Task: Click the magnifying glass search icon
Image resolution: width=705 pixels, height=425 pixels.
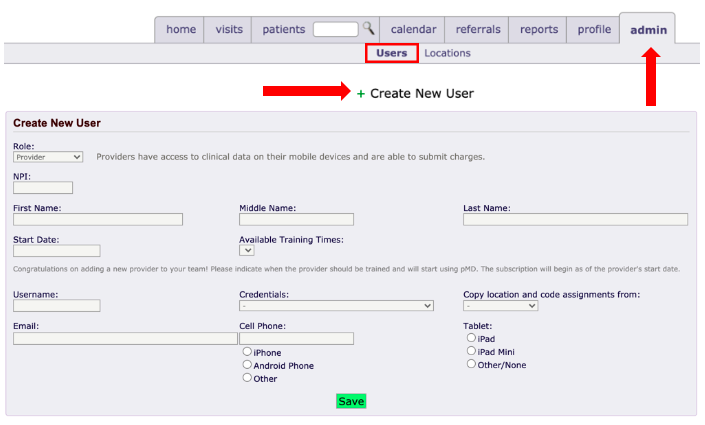Action: [x=369, y=28]
